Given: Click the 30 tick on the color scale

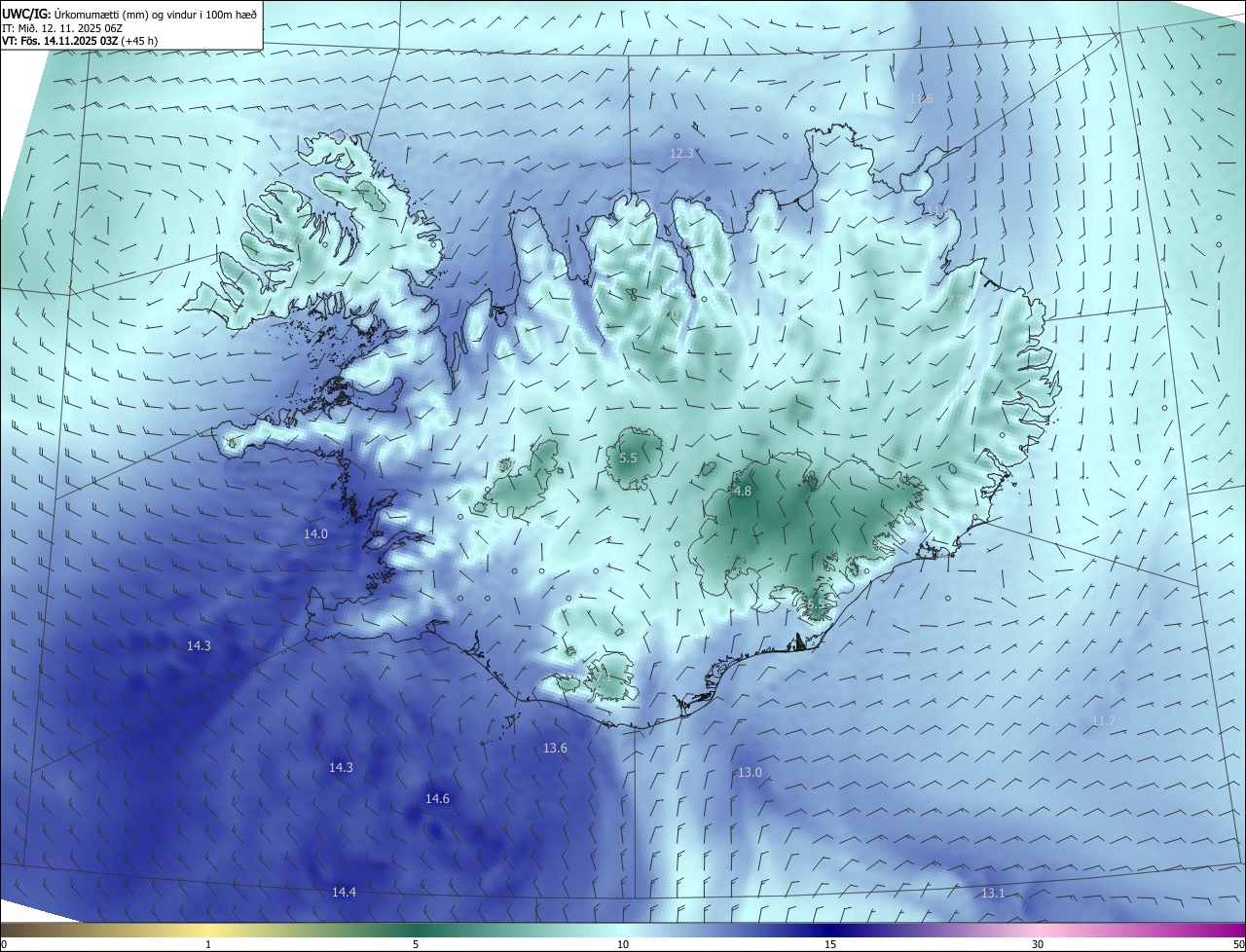Looking at the screenshot, I should pyautogui.click(x=1038, y=944).
